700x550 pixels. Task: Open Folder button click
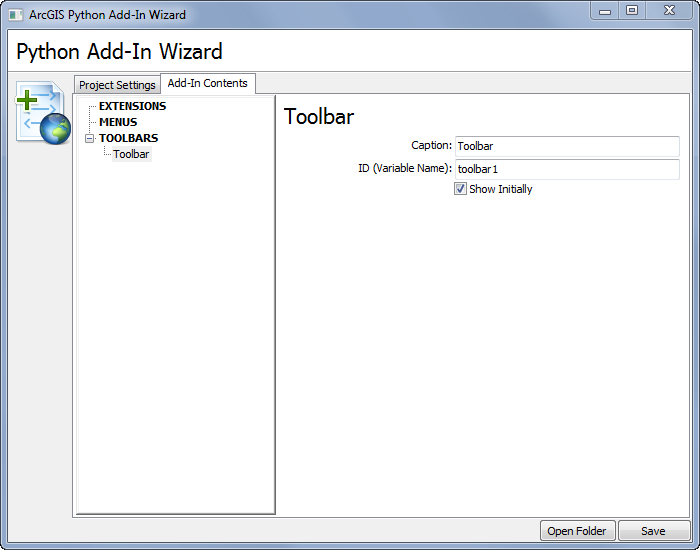[577, 531]
